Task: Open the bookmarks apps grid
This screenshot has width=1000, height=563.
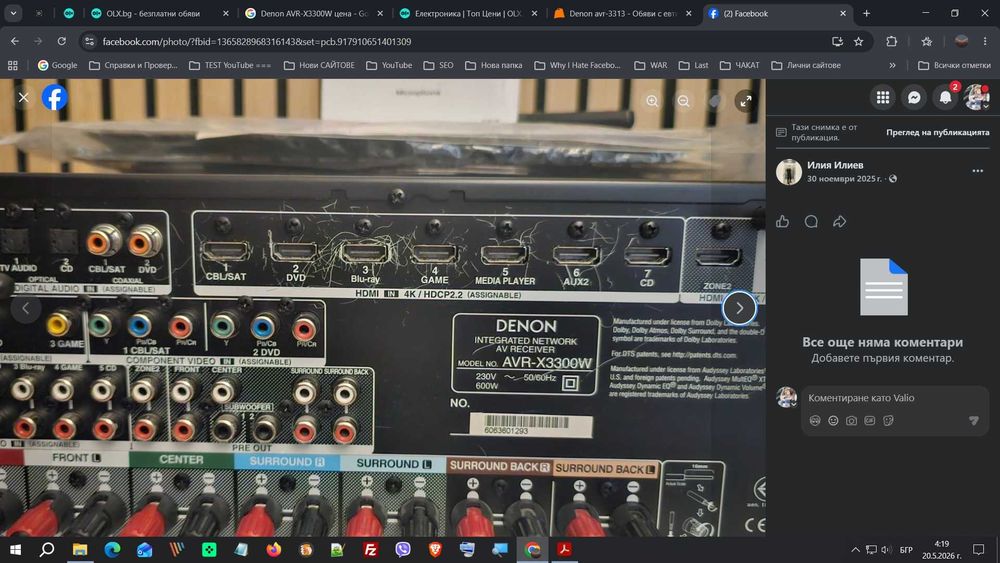Action: (x=13, y=65)
